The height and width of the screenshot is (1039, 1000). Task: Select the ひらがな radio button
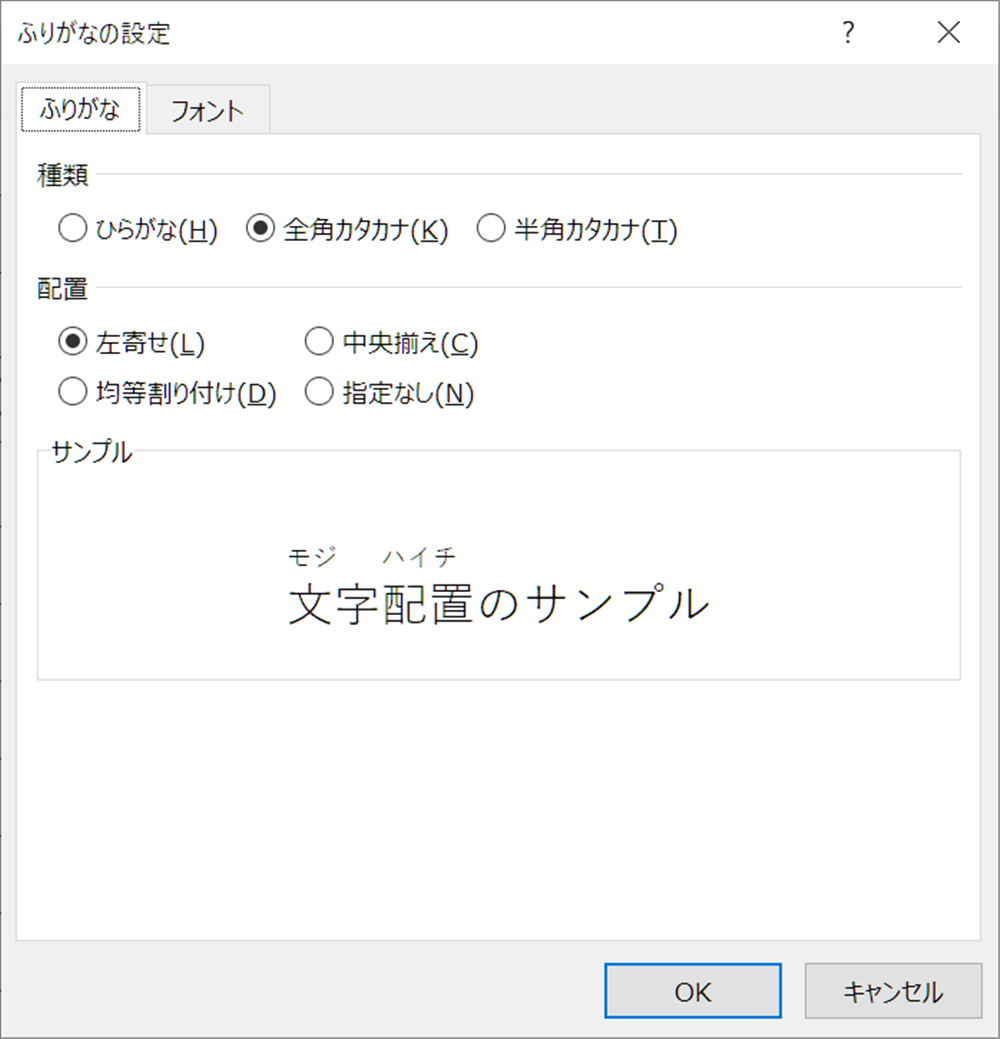coord(73,228)
